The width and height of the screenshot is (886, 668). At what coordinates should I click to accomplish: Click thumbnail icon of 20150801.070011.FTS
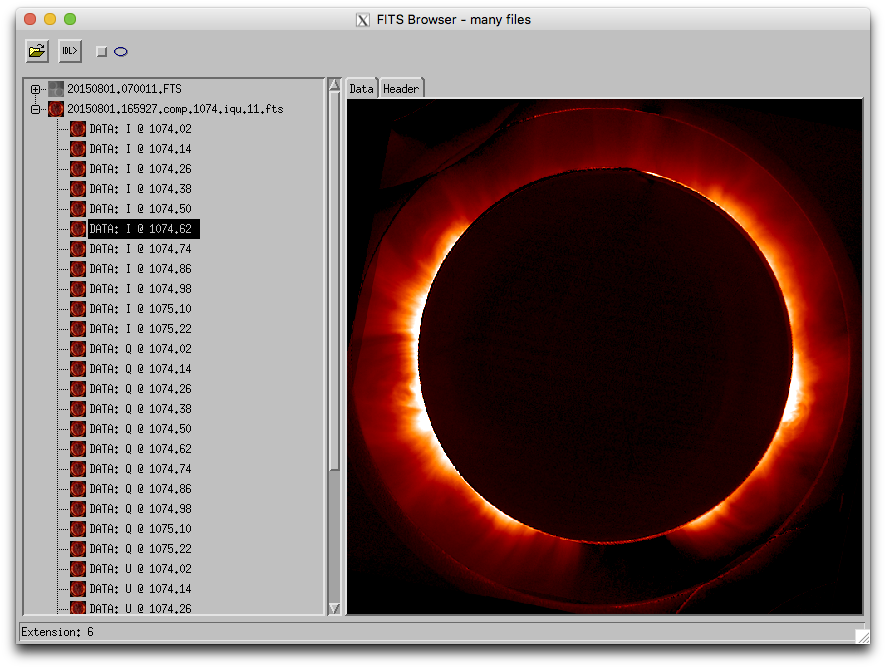(x=56, y=89)
